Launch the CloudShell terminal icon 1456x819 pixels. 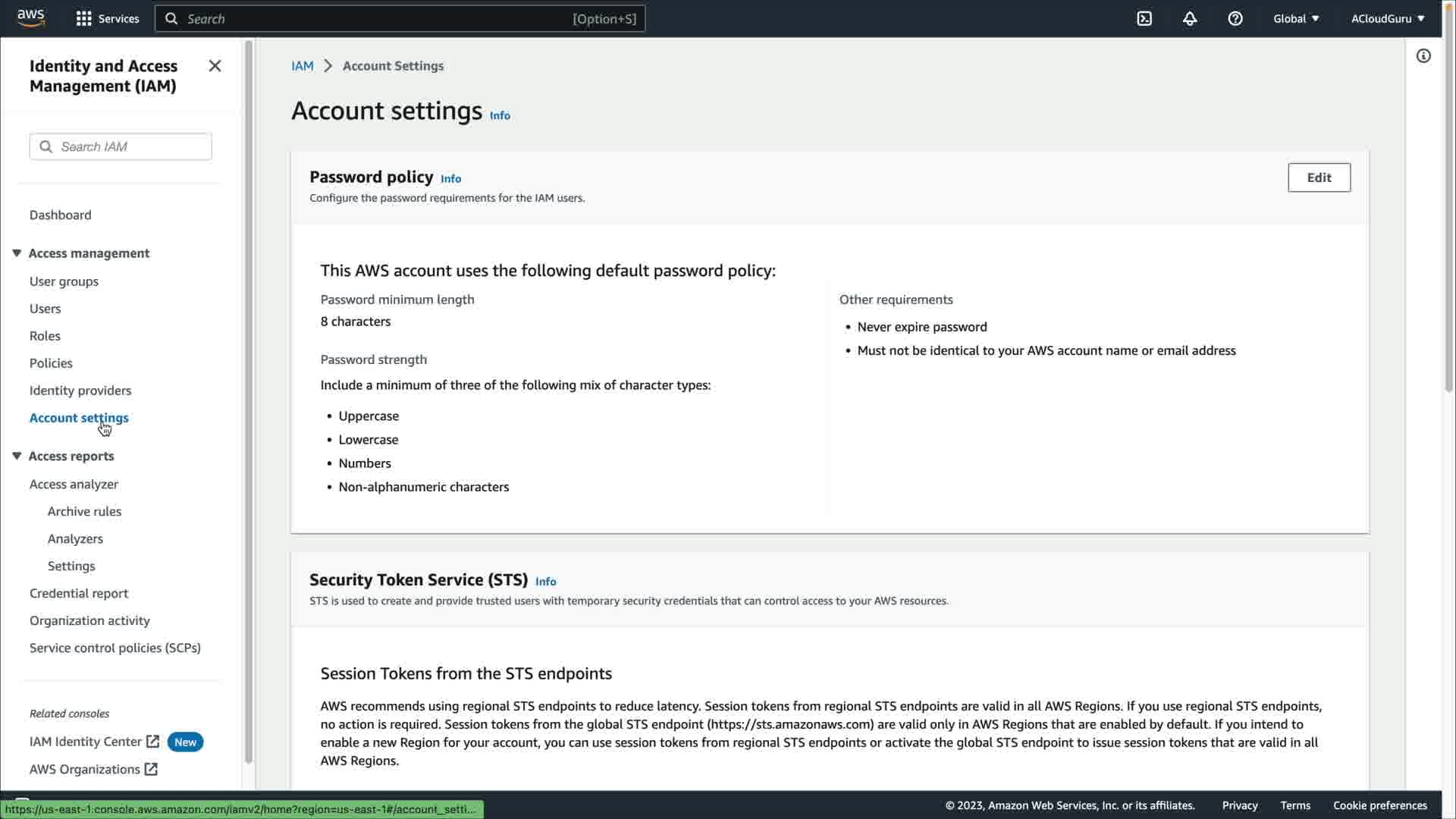[1144, 19]
